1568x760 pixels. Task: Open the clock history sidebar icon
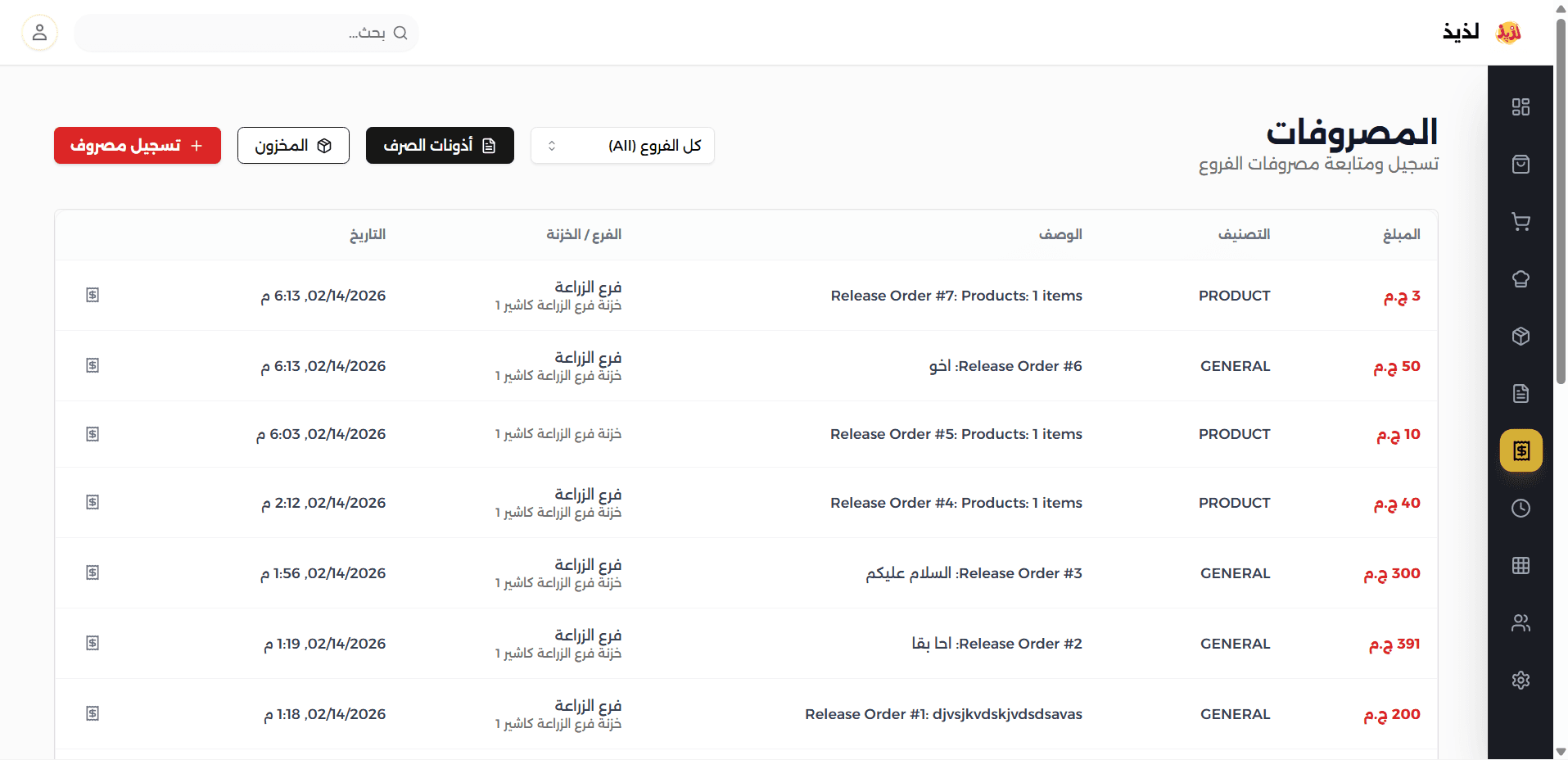[1521, 509]
